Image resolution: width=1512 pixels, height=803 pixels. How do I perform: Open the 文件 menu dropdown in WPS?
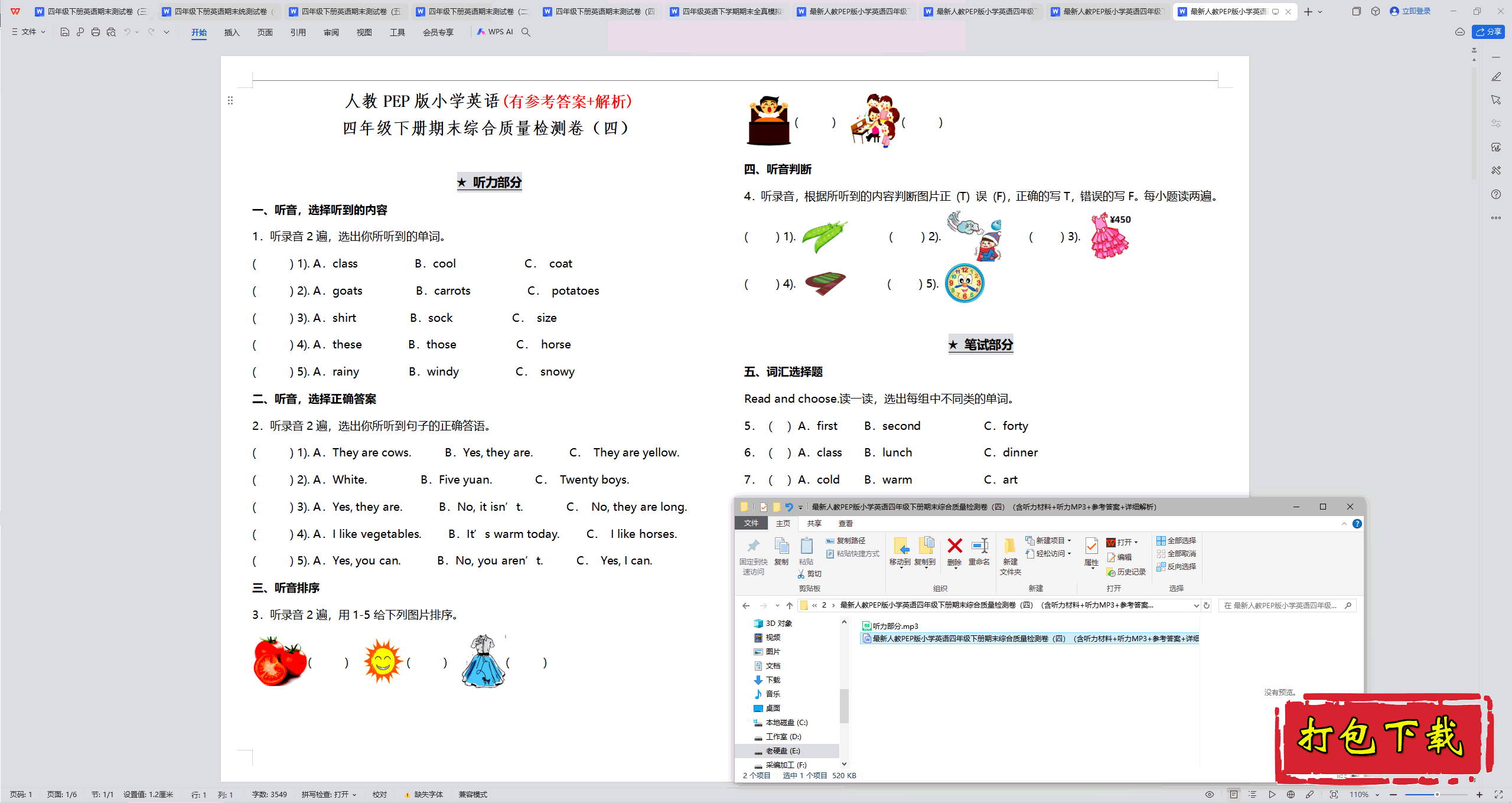[28, 32]
